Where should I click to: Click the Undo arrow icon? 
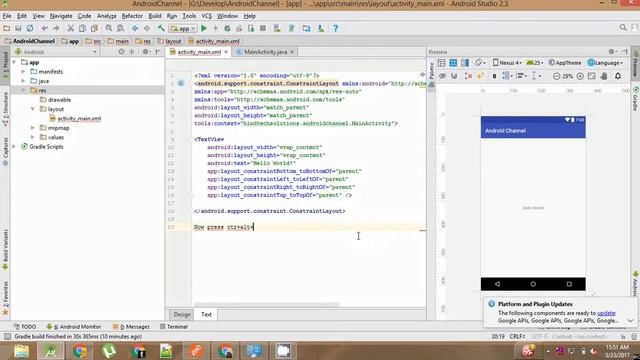44,29
